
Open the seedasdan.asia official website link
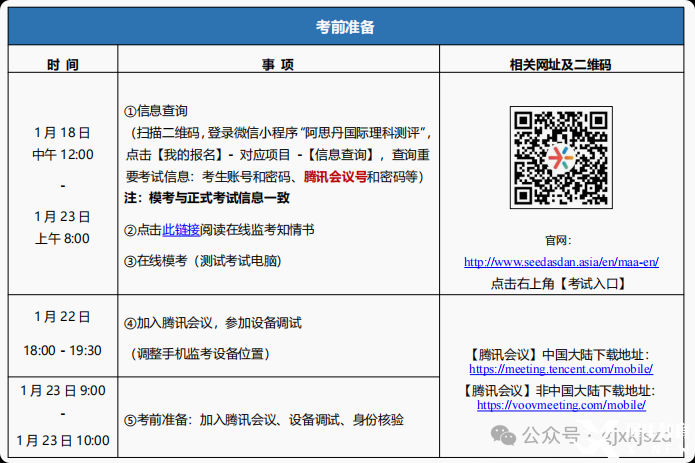[x=561, y=262]
